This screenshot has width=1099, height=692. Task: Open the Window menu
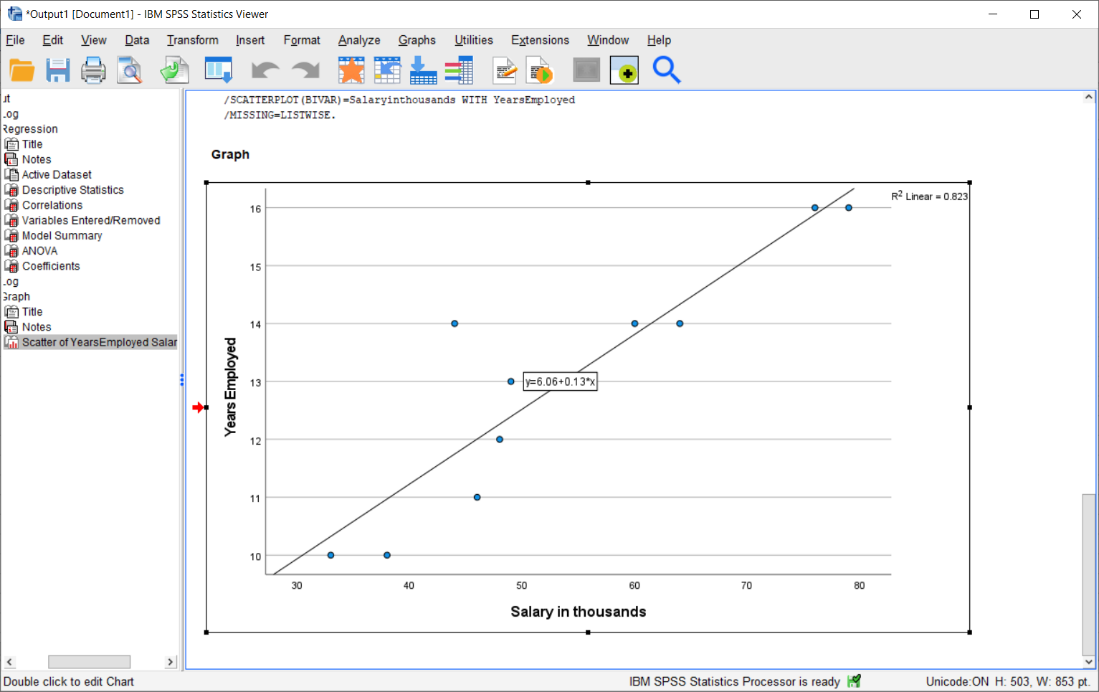pyautogui.click(x=608, y=40)
